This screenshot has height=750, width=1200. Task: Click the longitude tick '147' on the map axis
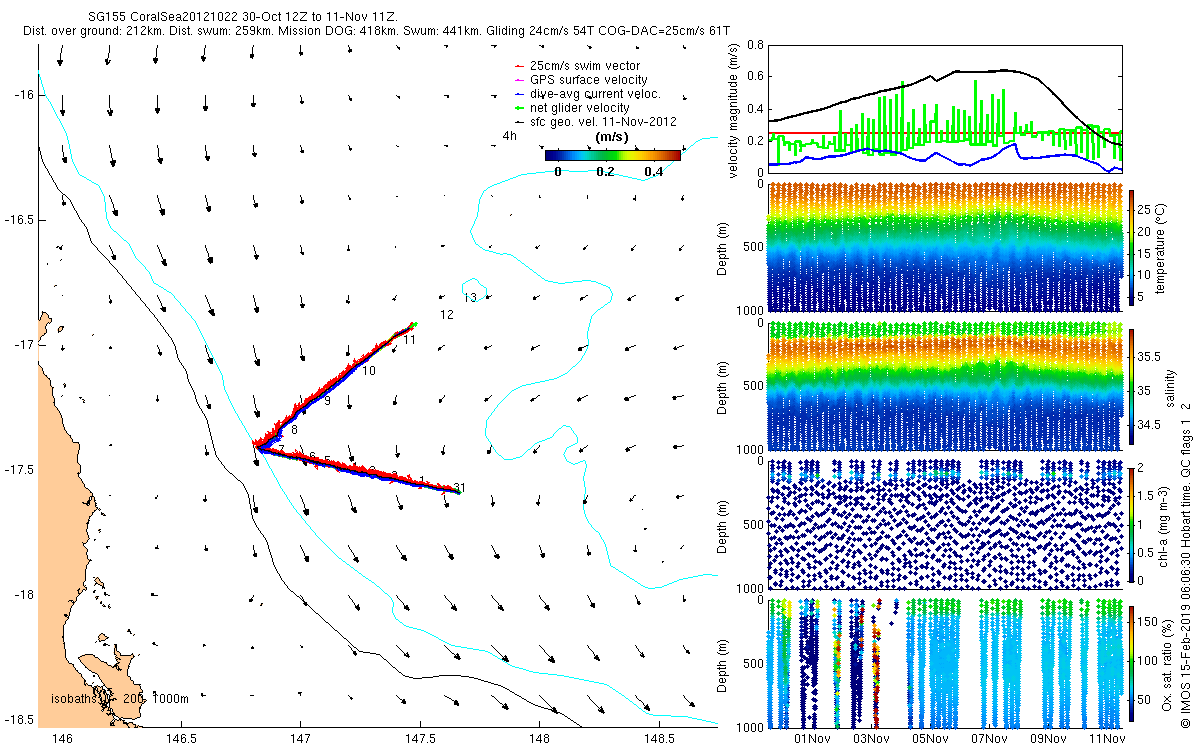(301, 739)
